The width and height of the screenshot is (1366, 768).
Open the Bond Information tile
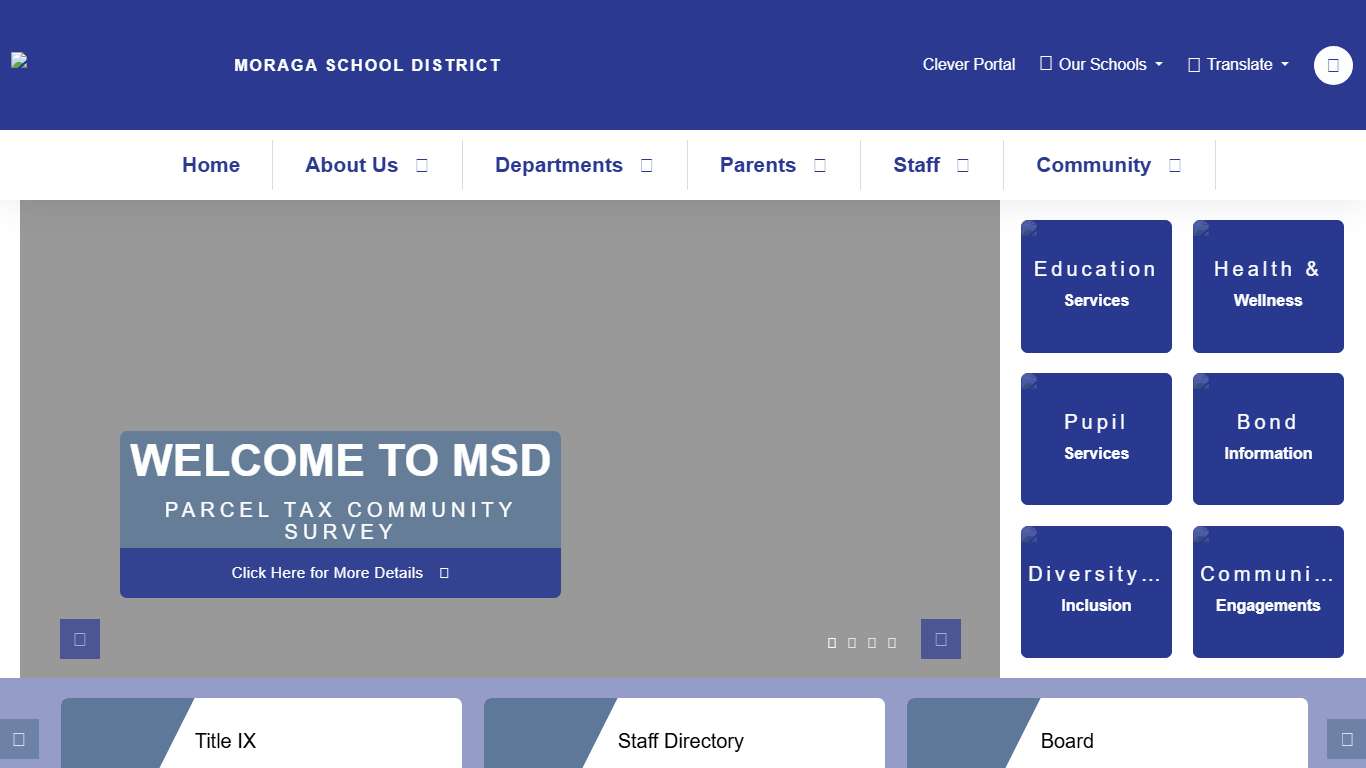coord(1268,438)
